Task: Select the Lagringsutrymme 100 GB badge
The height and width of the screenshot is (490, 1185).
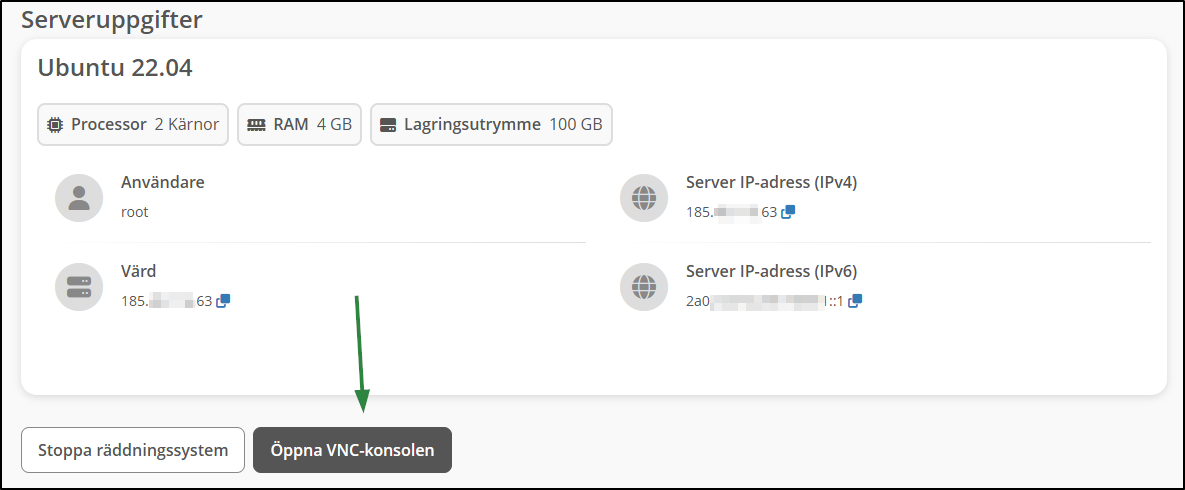Action: 491,125
